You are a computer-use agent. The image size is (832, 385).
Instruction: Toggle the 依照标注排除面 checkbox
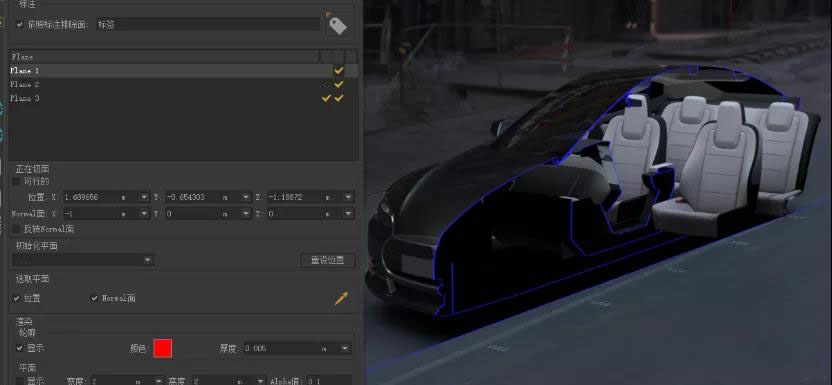[x=20, y=24]
